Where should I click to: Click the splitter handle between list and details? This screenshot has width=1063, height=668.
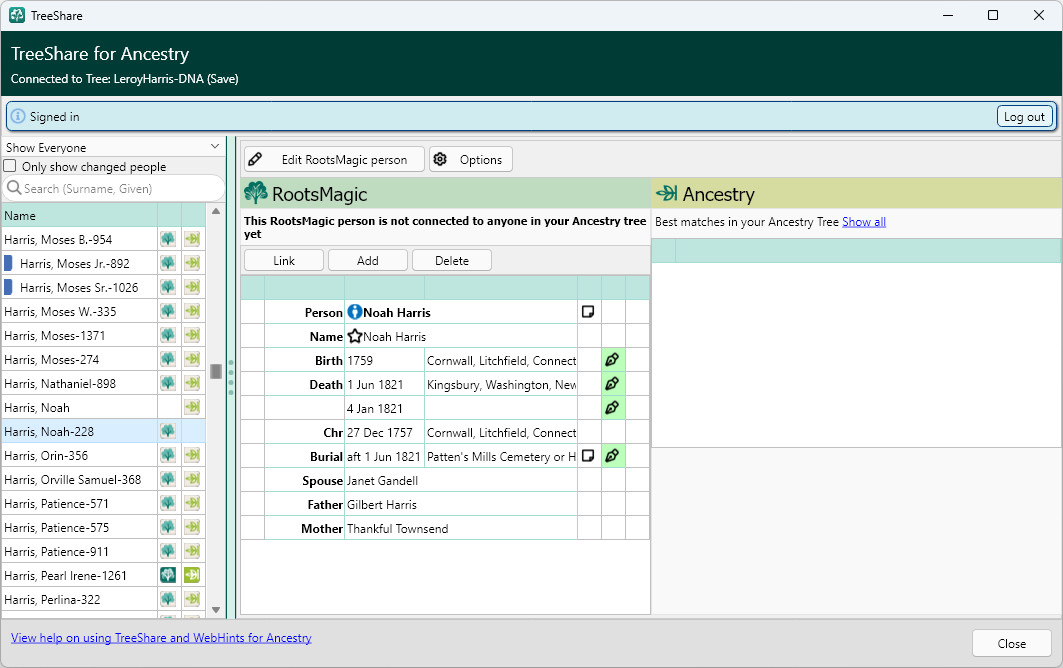point(231,377)
